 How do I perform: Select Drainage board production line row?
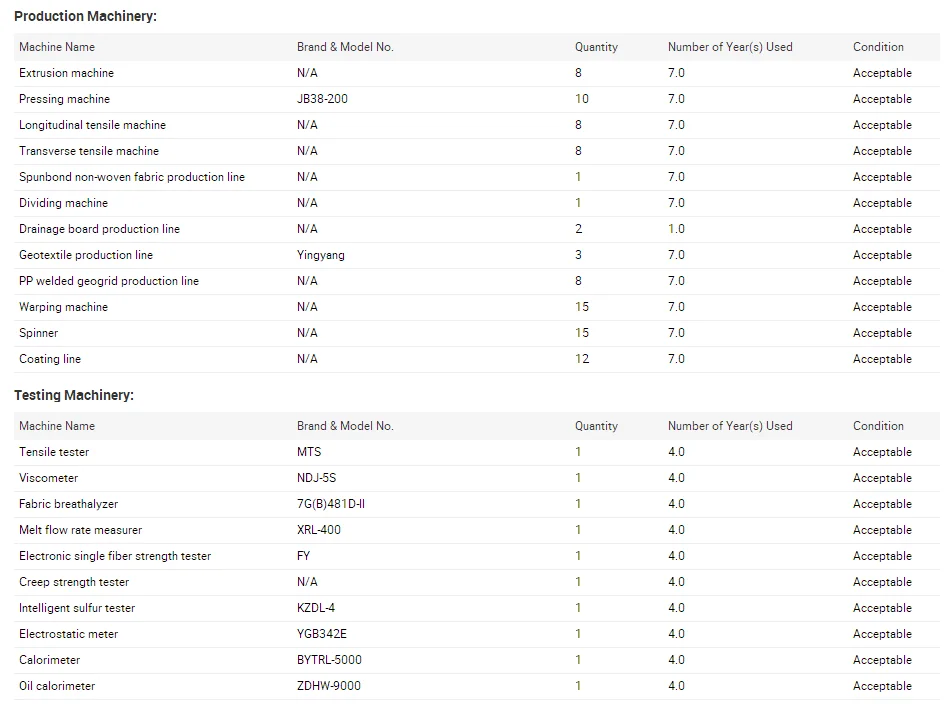pos(99,229)
